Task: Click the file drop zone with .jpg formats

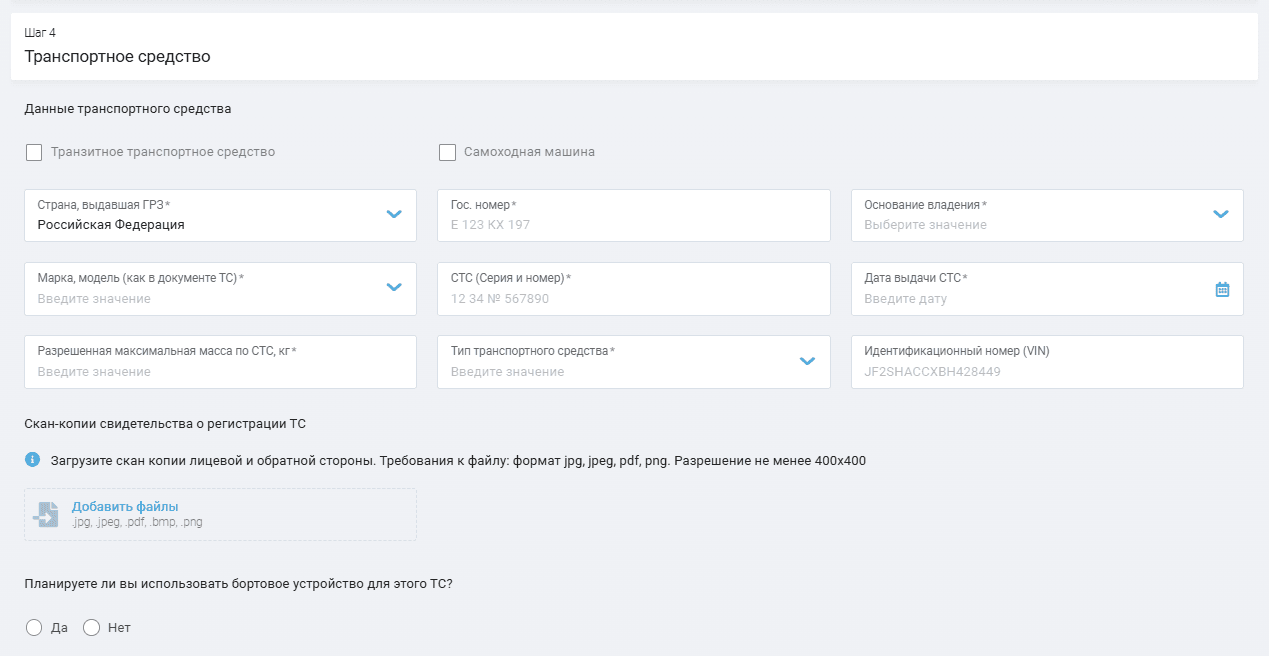Action: click(x=220, y=515)
